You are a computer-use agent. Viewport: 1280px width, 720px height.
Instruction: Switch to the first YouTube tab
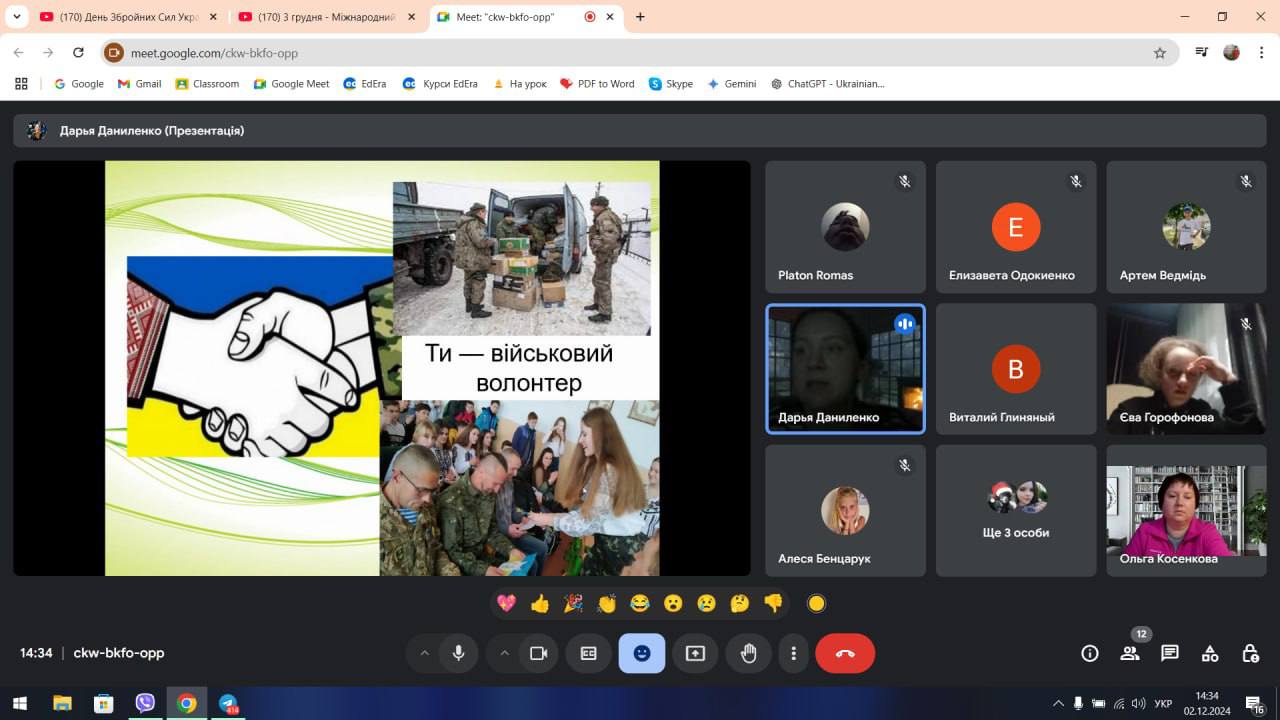coord(118,17)
